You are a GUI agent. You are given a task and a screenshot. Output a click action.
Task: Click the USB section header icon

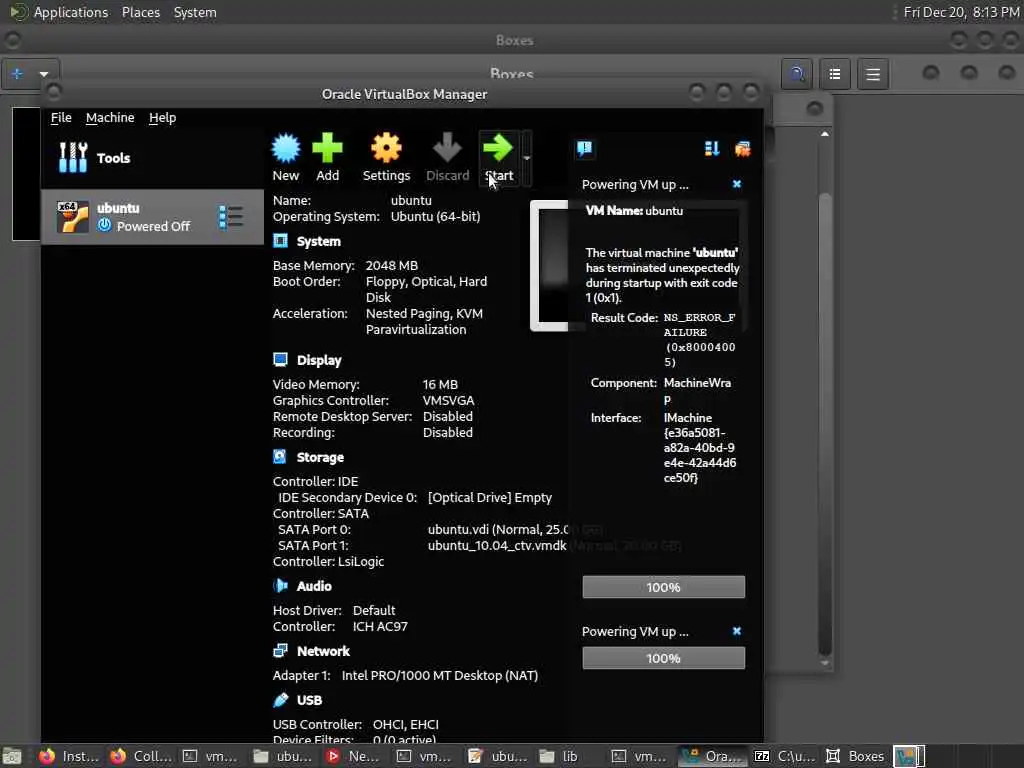[280, 700]
